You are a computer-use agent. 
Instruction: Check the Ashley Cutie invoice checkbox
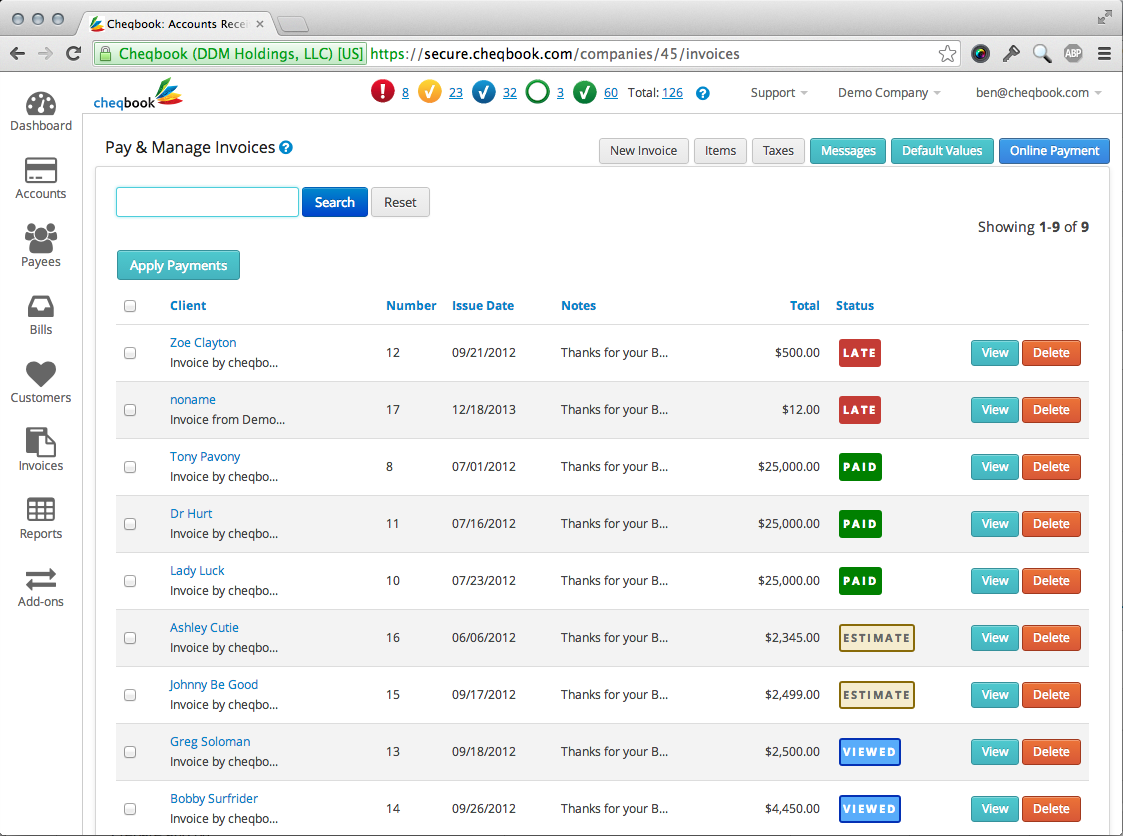[130, 638]
